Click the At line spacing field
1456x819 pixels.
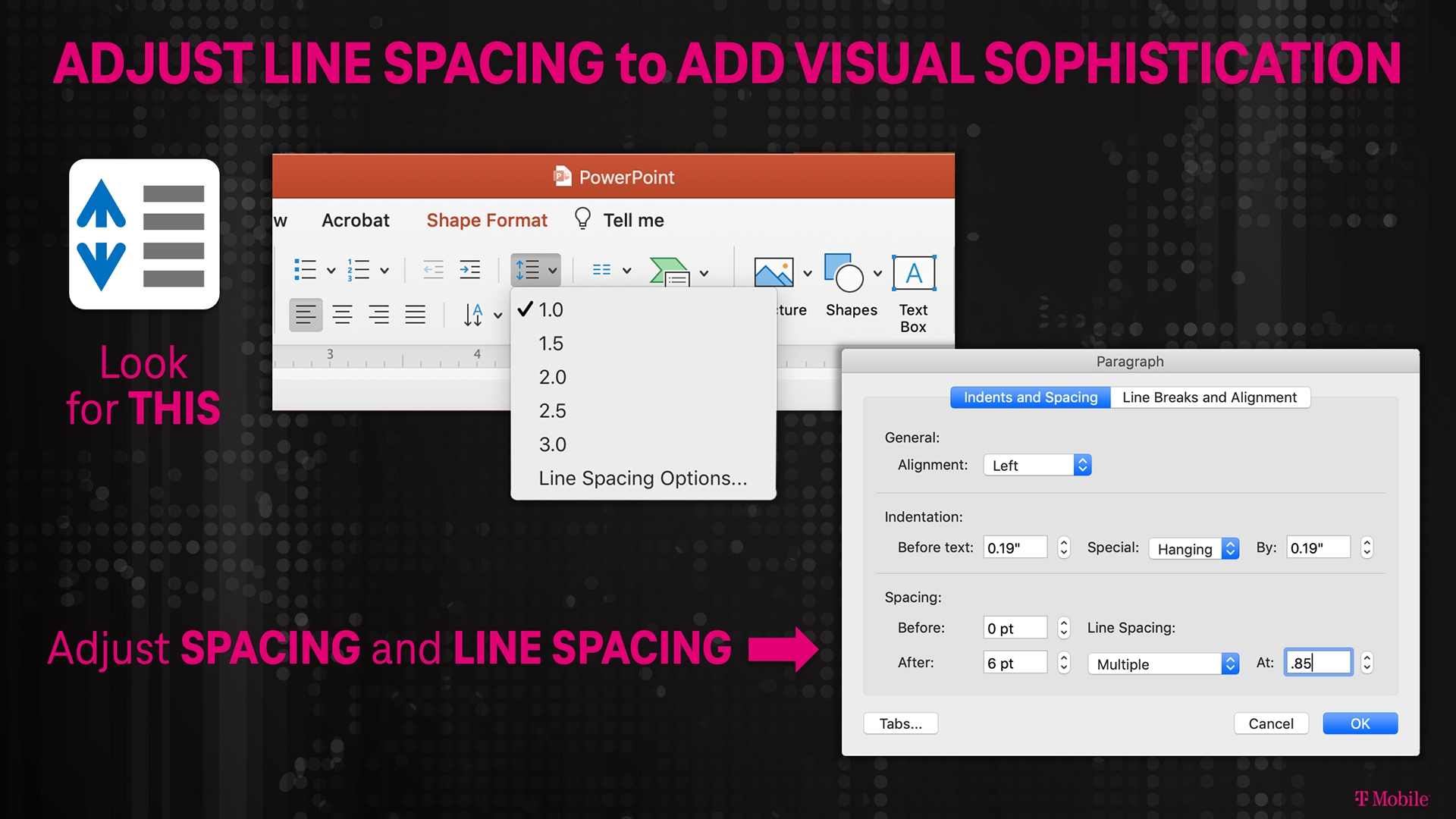pyautogui.click(x=1318, y=663)
